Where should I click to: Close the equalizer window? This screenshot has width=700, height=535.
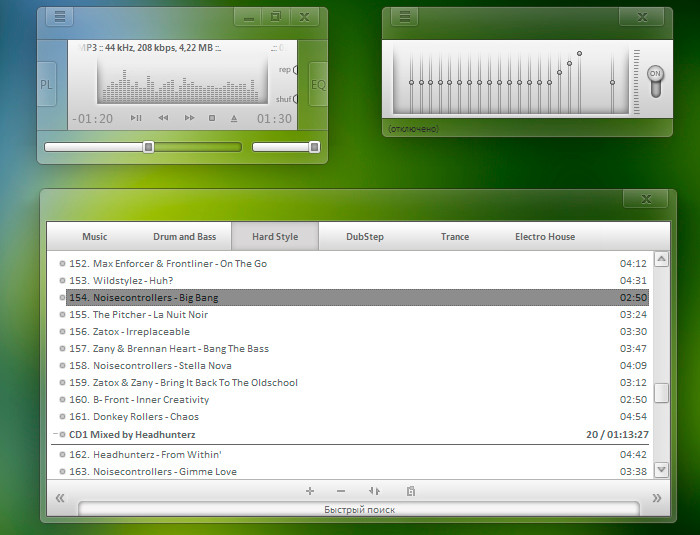[x=642, y=17]
